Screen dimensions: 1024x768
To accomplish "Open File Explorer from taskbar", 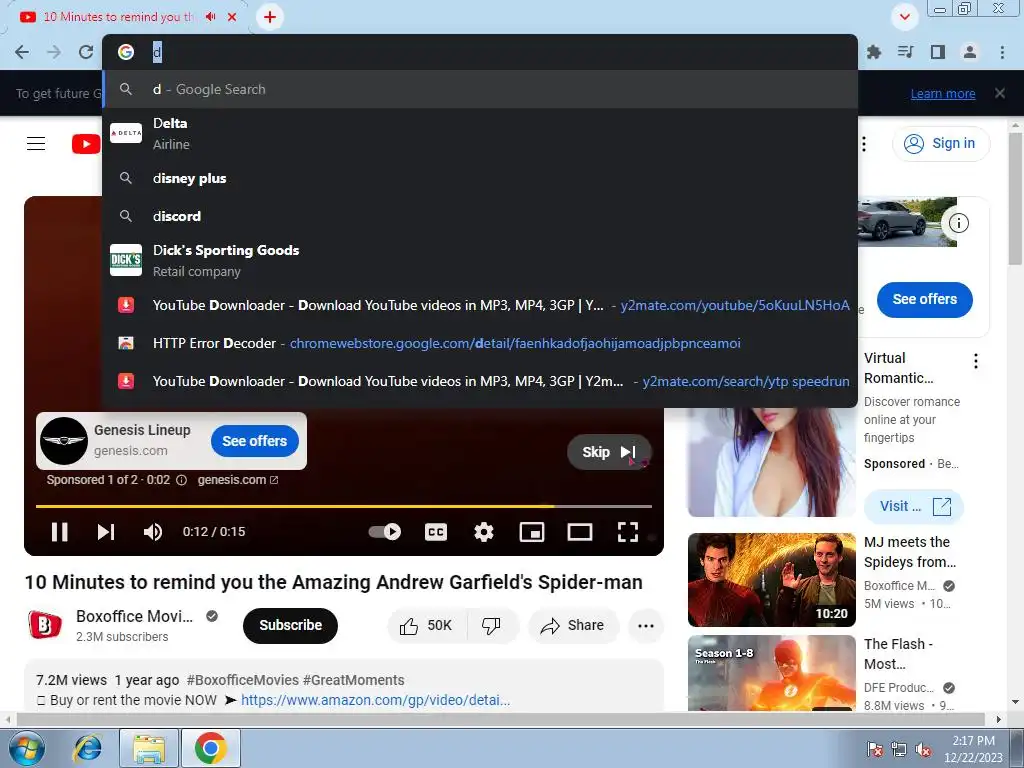I will coord(149,748).
